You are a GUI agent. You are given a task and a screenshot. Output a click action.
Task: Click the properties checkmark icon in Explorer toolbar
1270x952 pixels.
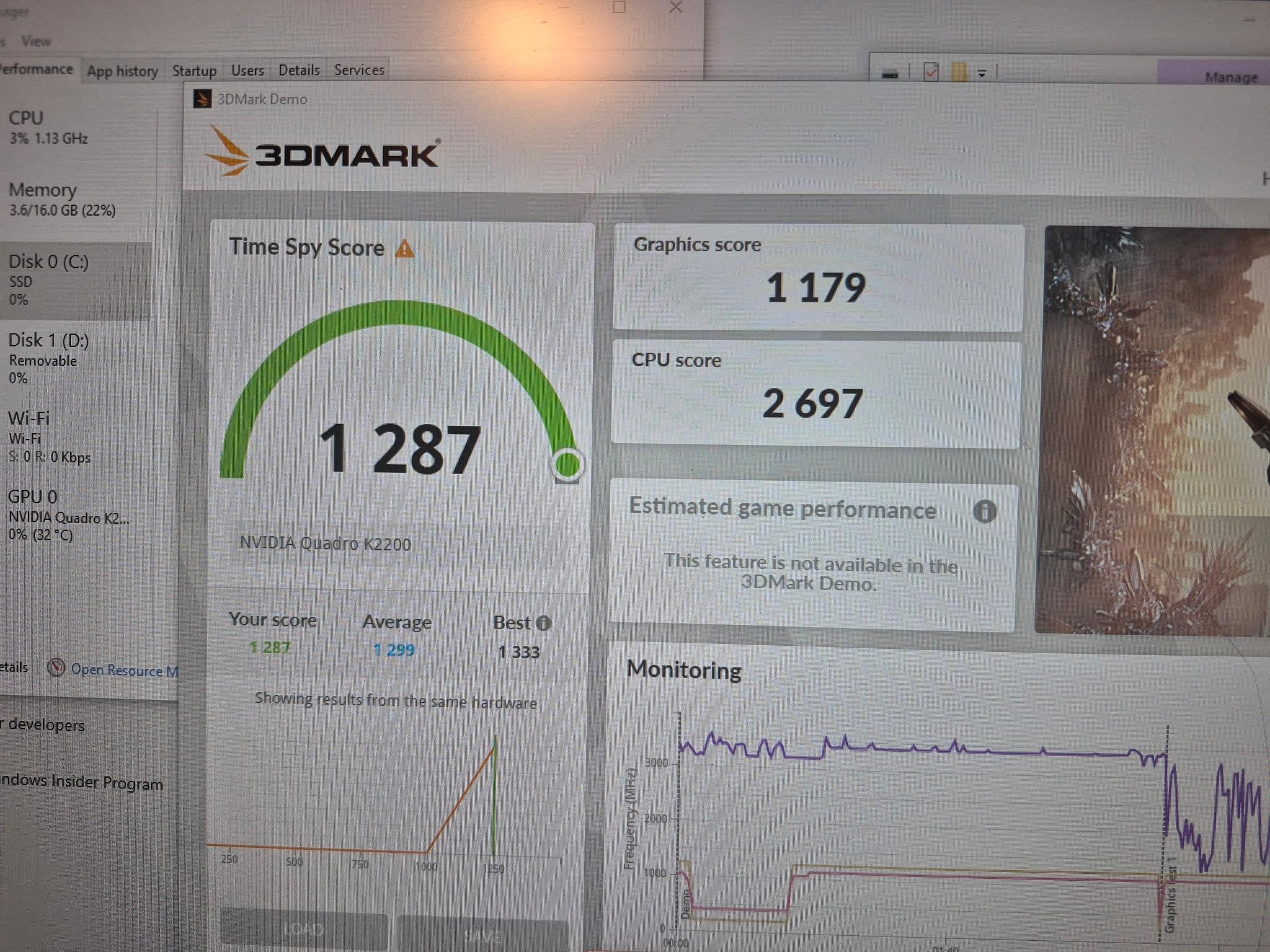(931, 72)
